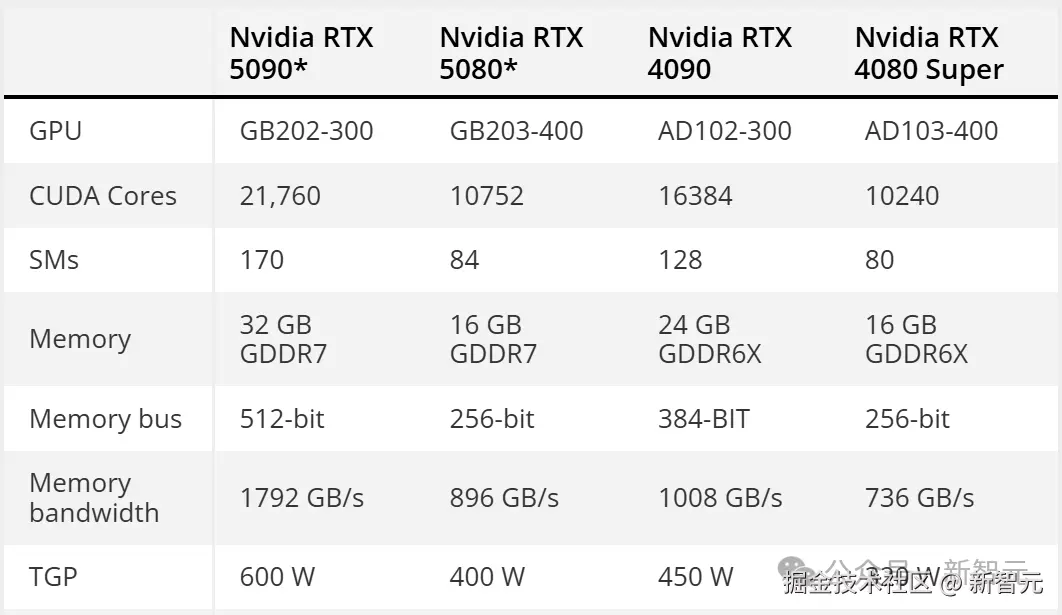Click the Nvidia RTX 4080 Super header
Viewport: 1062px width, 615px height.
(x=928, y=53)
